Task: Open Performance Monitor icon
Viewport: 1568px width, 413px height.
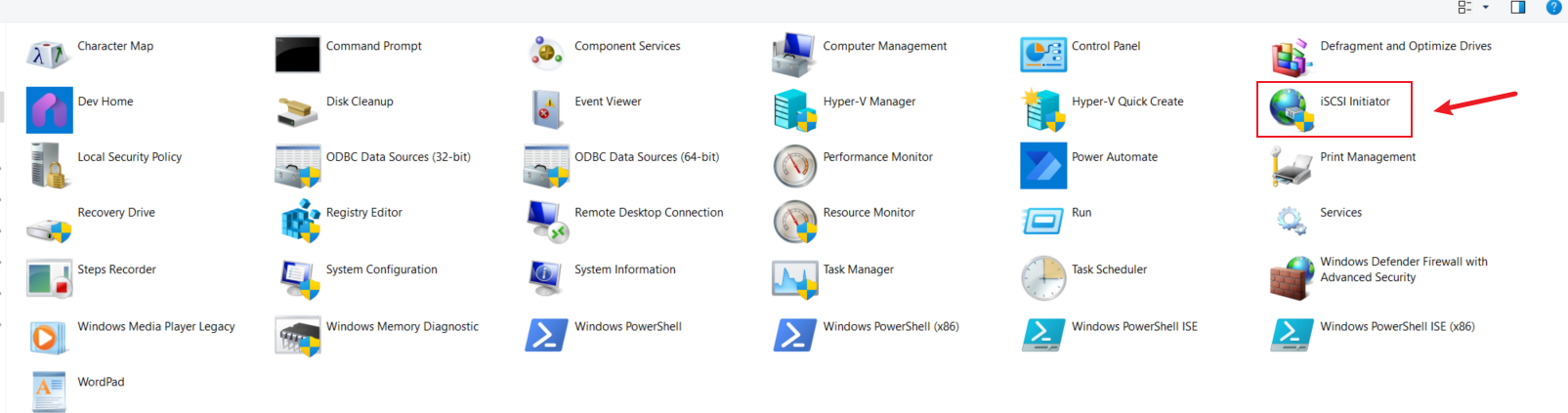Action: click(x=795, y=166)
